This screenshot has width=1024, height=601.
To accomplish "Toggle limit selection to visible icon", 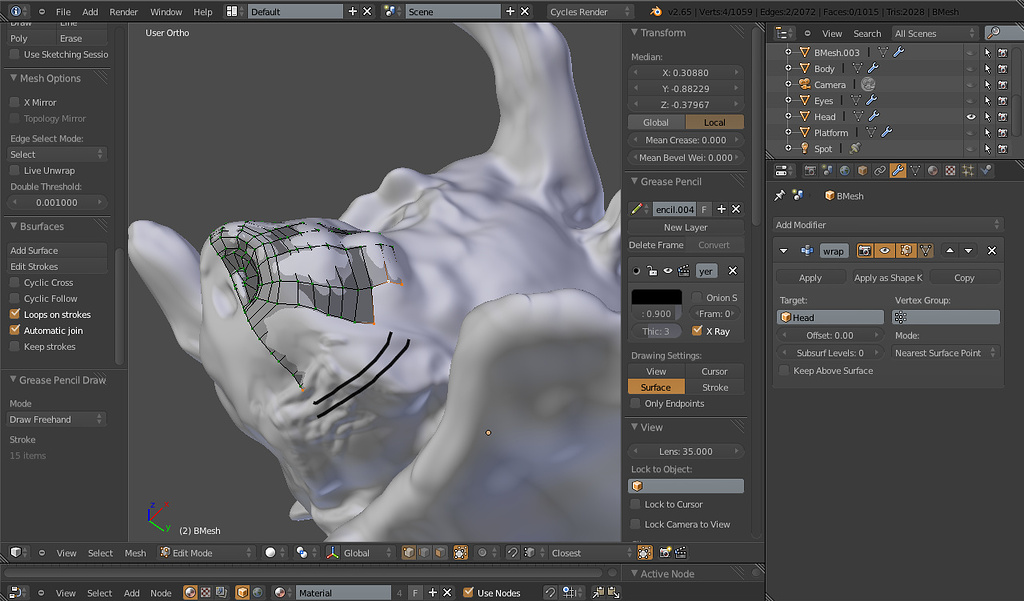I will (x=460, y=553).
